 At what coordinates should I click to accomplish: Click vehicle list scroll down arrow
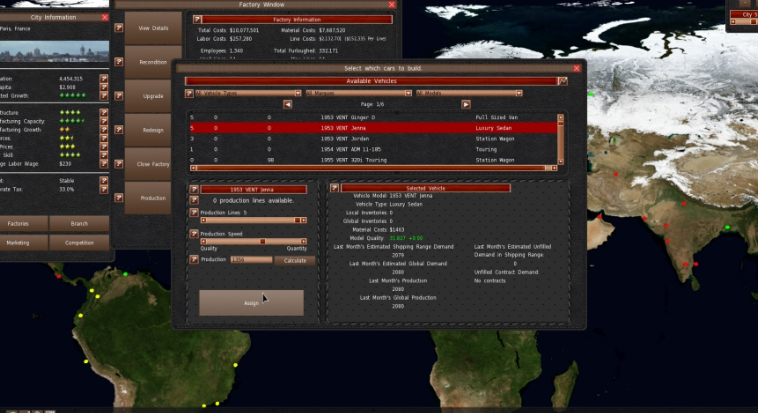tap(561, 162)
